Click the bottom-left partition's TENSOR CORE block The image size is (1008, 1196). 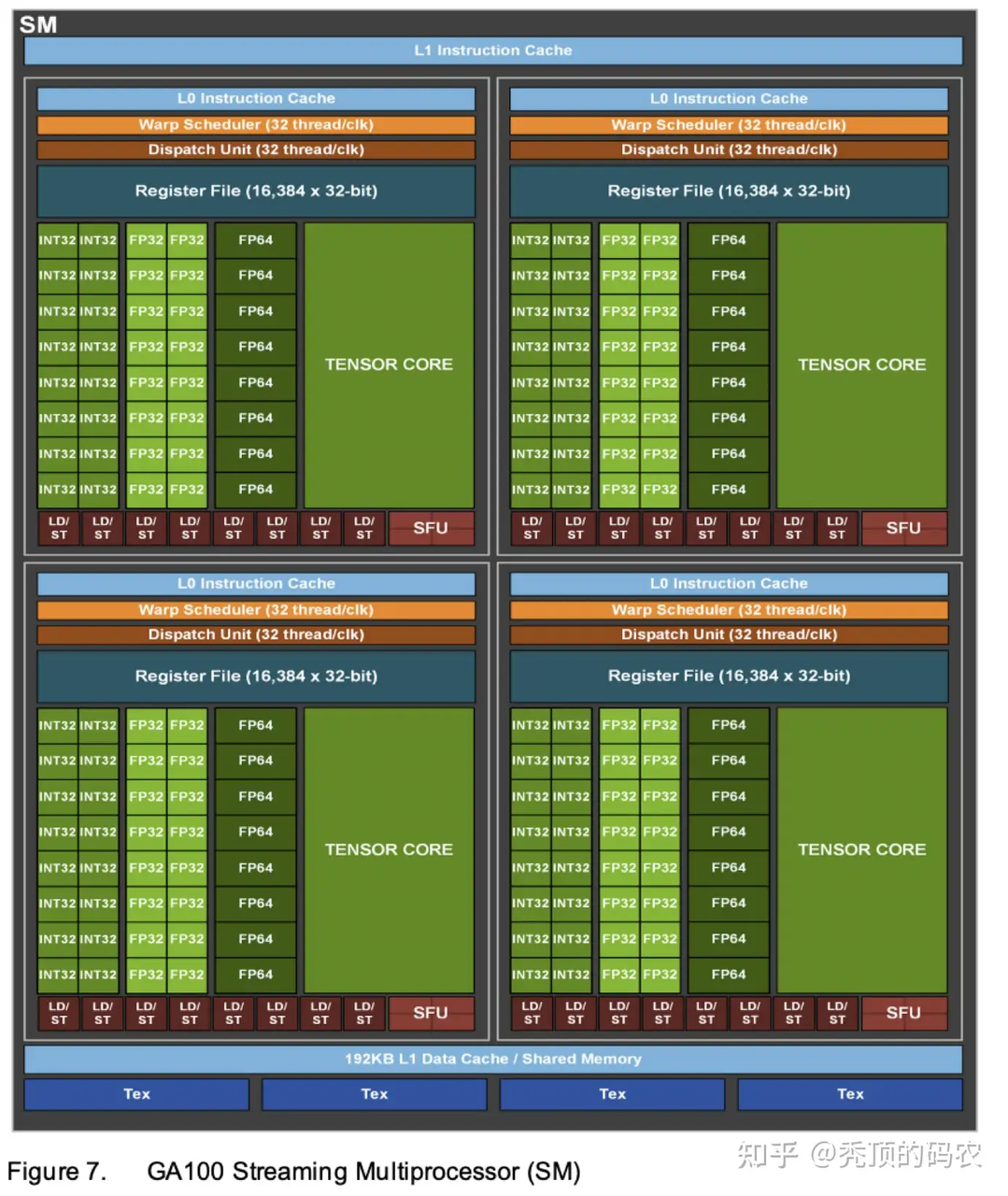tap(389, 849)
